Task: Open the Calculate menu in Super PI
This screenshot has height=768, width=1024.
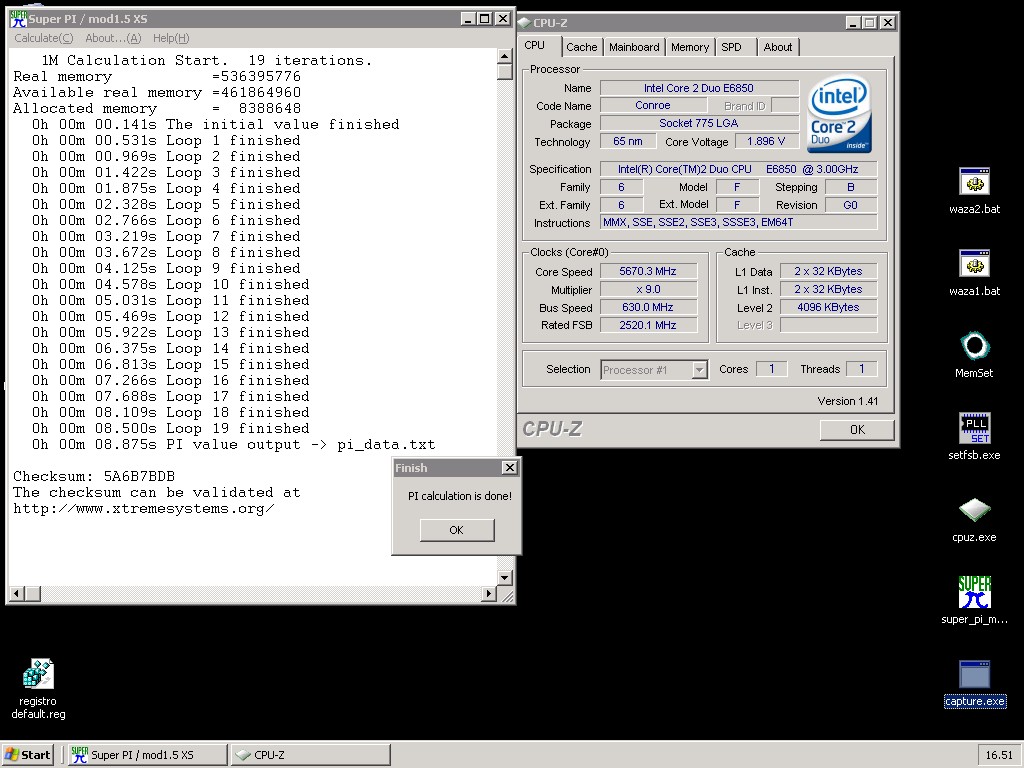Action: pyautogui.click(x=44, y=38)
